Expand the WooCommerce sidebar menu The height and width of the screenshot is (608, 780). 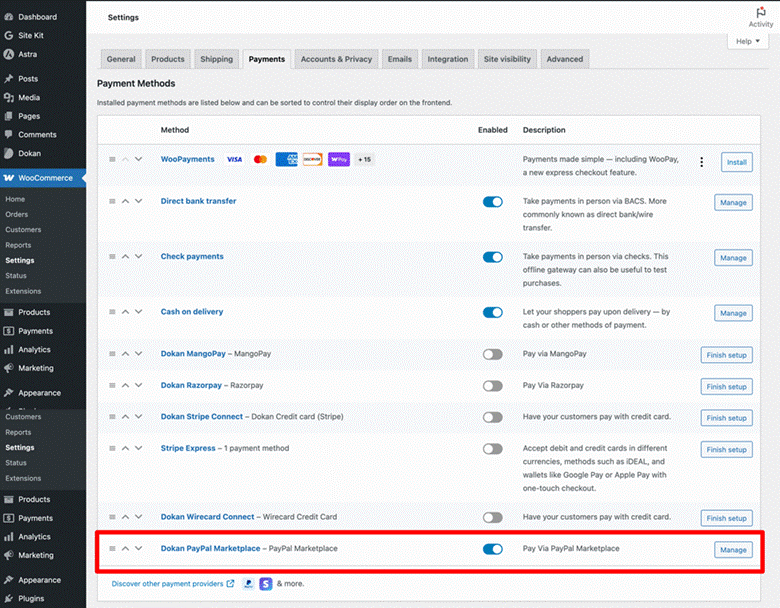(44, 178)
